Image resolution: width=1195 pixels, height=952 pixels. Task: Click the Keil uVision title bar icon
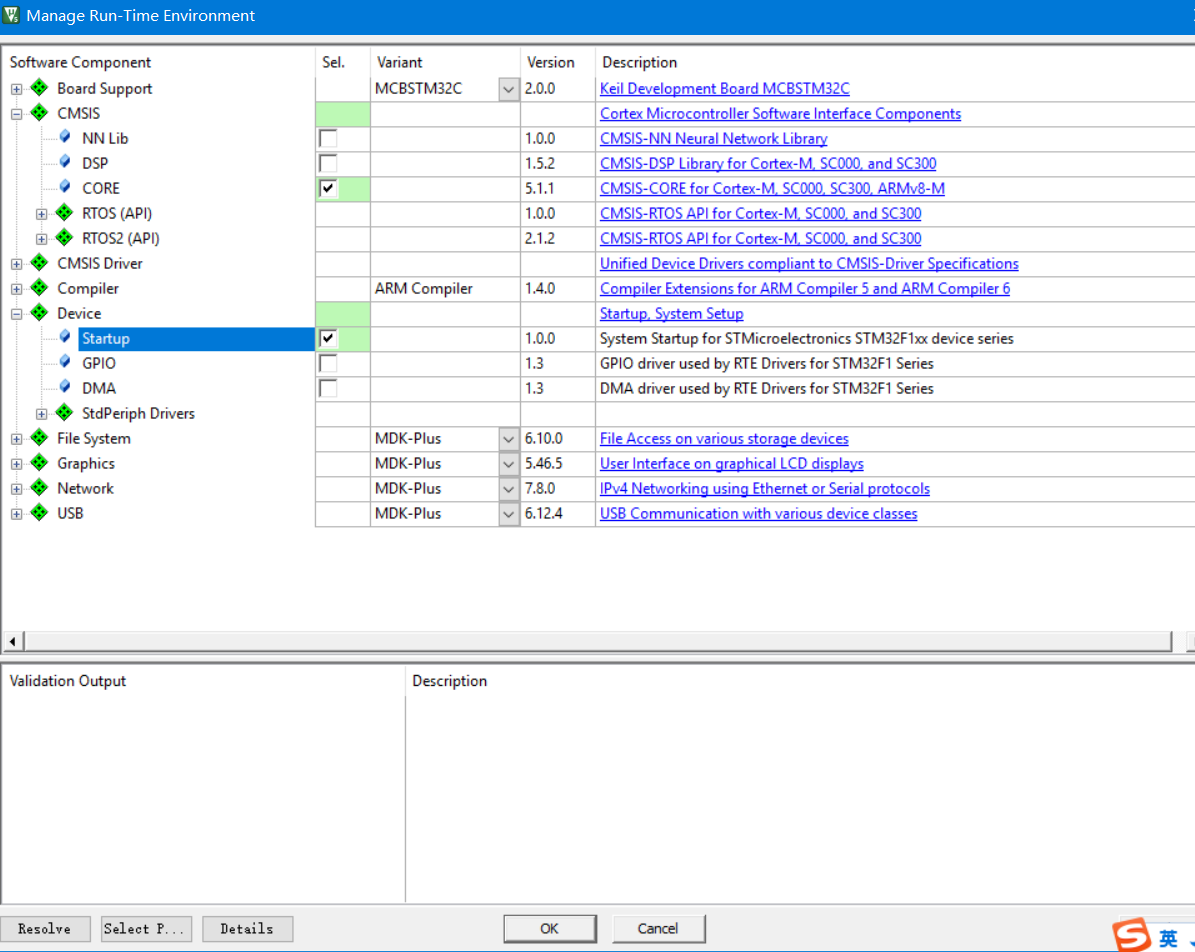11,15
